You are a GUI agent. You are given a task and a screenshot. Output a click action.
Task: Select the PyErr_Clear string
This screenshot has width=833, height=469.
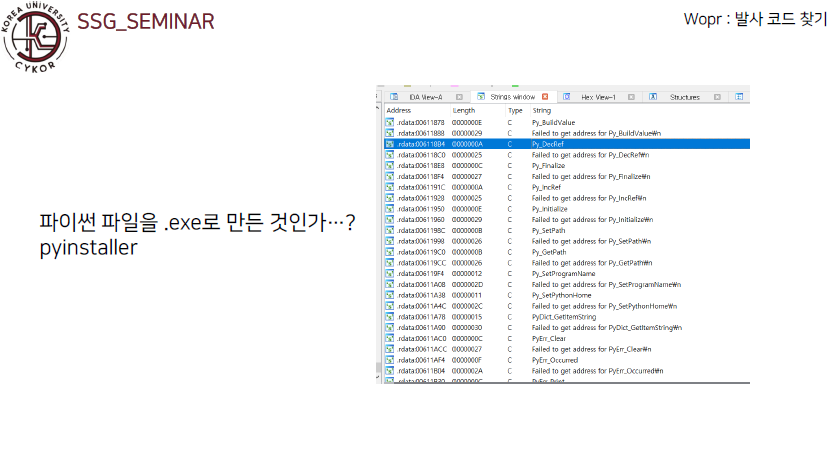click(x=549, y=338)
